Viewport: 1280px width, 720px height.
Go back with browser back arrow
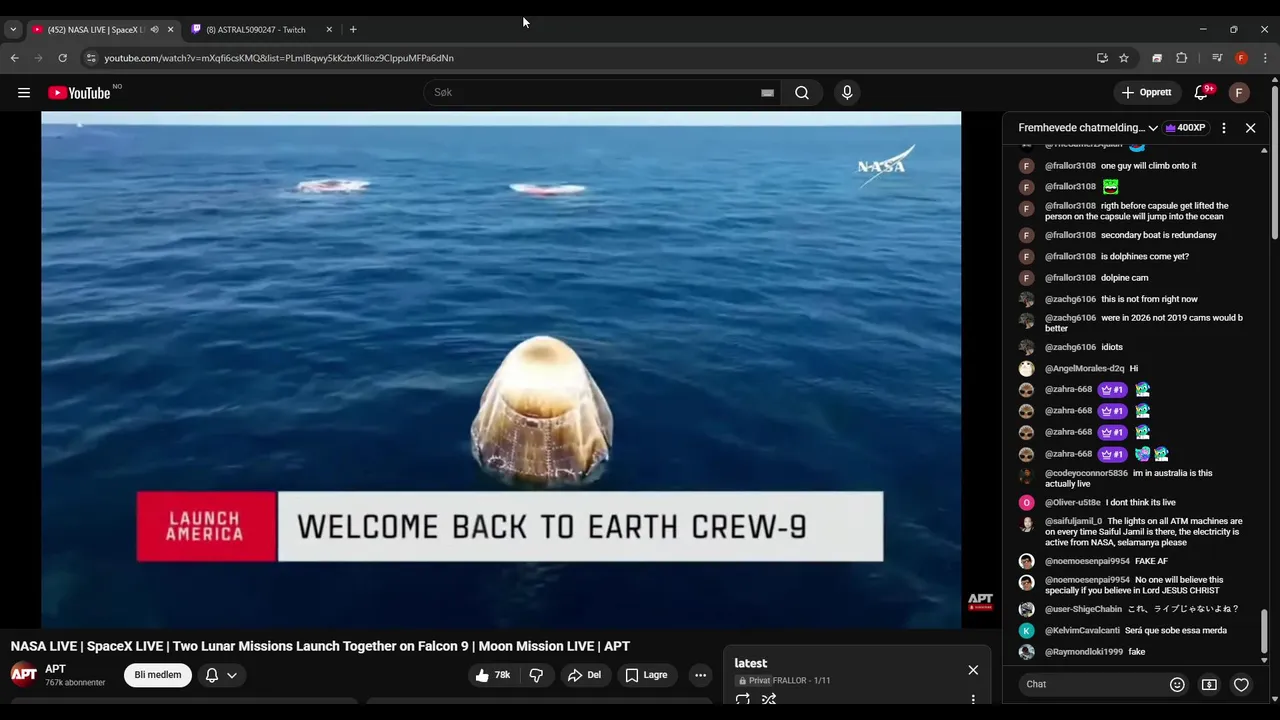click(14, 58)
